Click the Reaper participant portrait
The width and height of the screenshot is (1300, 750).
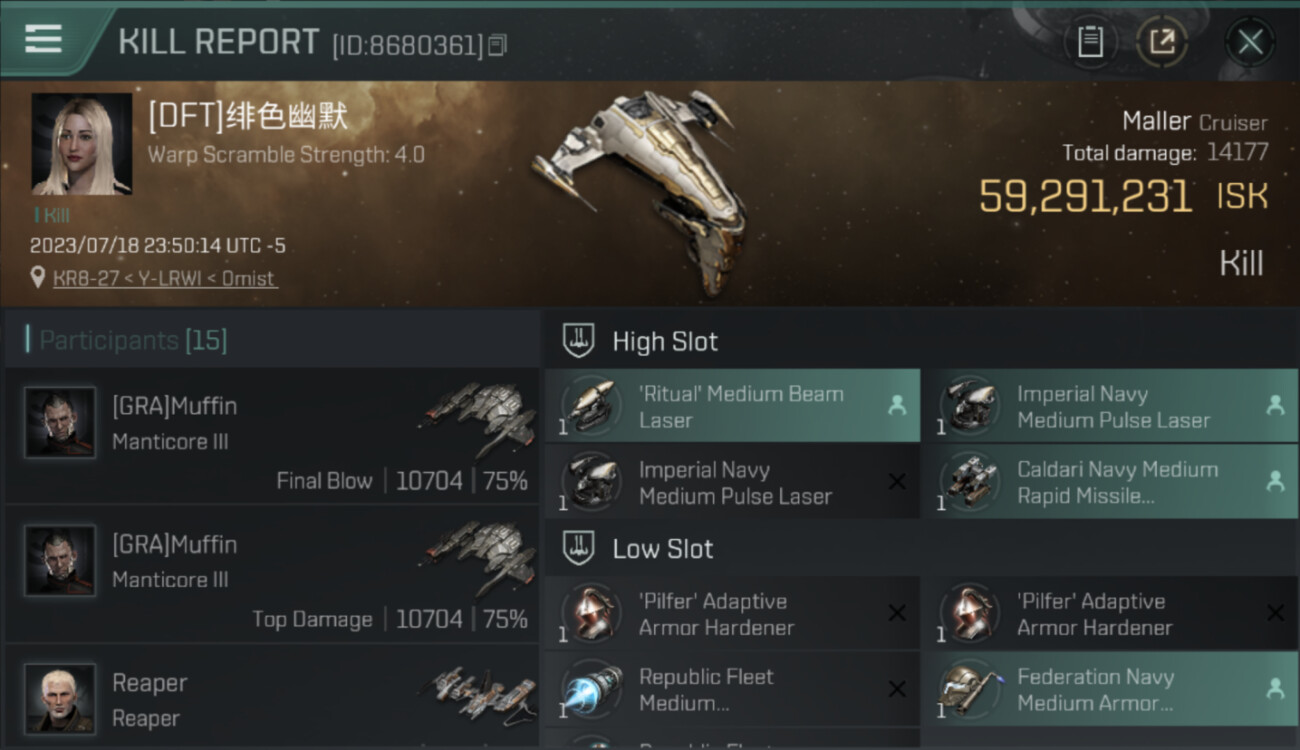click(x=61, y=698)
